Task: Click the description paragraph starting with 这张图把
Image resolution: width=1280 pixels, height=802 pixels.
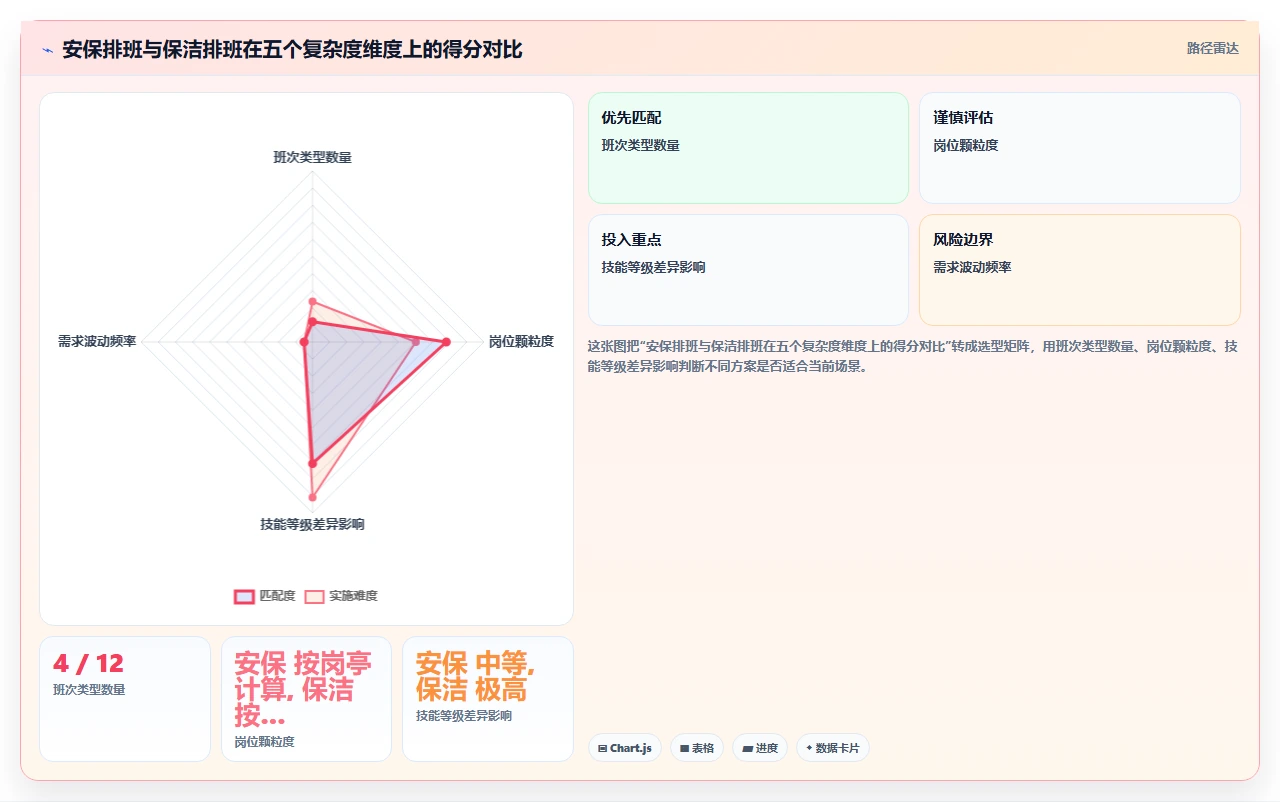Action: click(914, 356)
